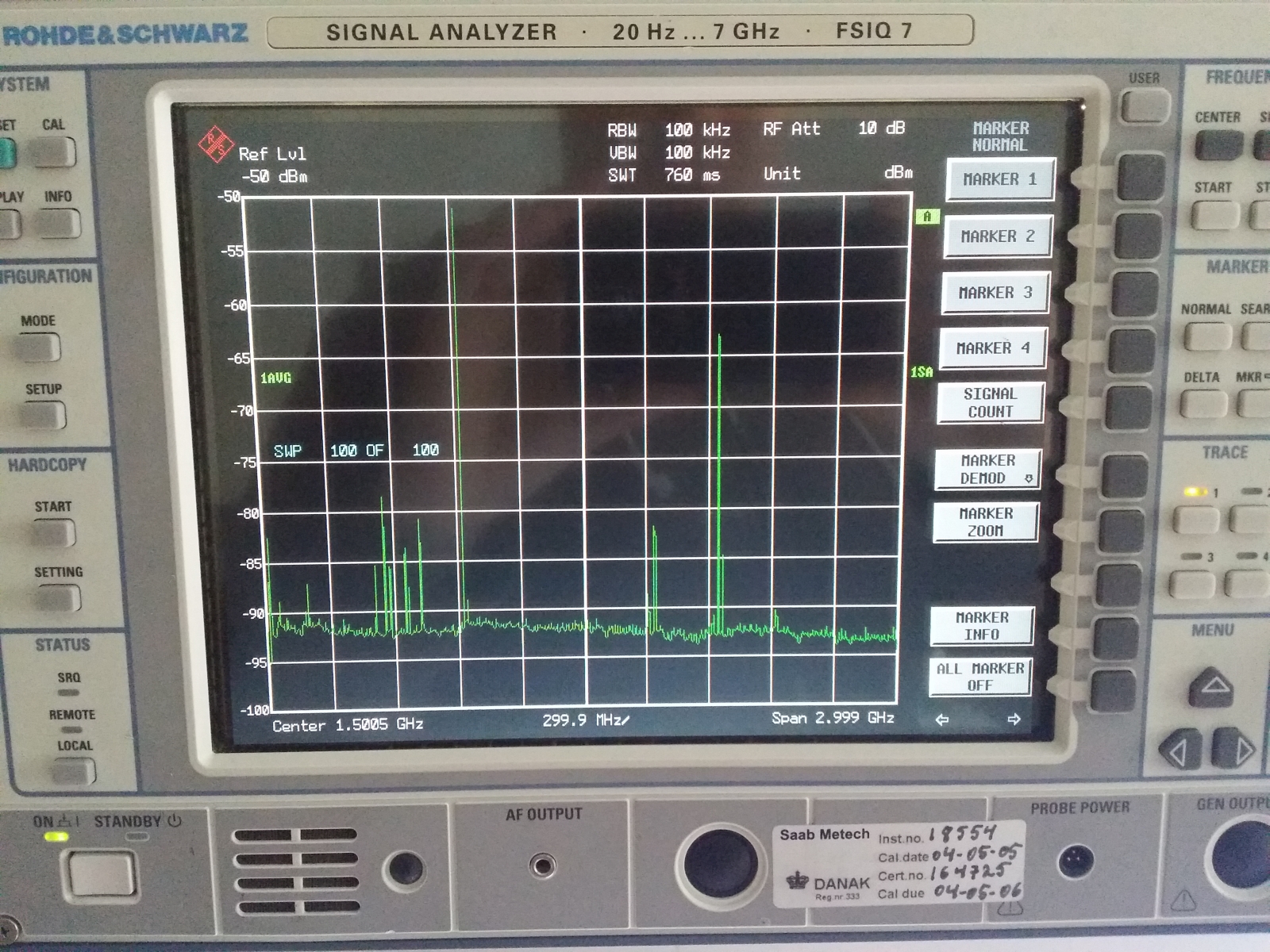Push the MENU left arrow key

tap(1180, 750)
